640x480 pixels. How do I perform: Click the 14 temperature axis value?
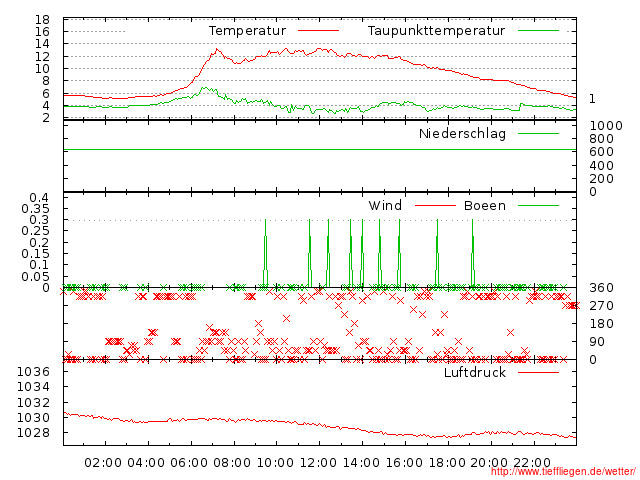[42, 44]
